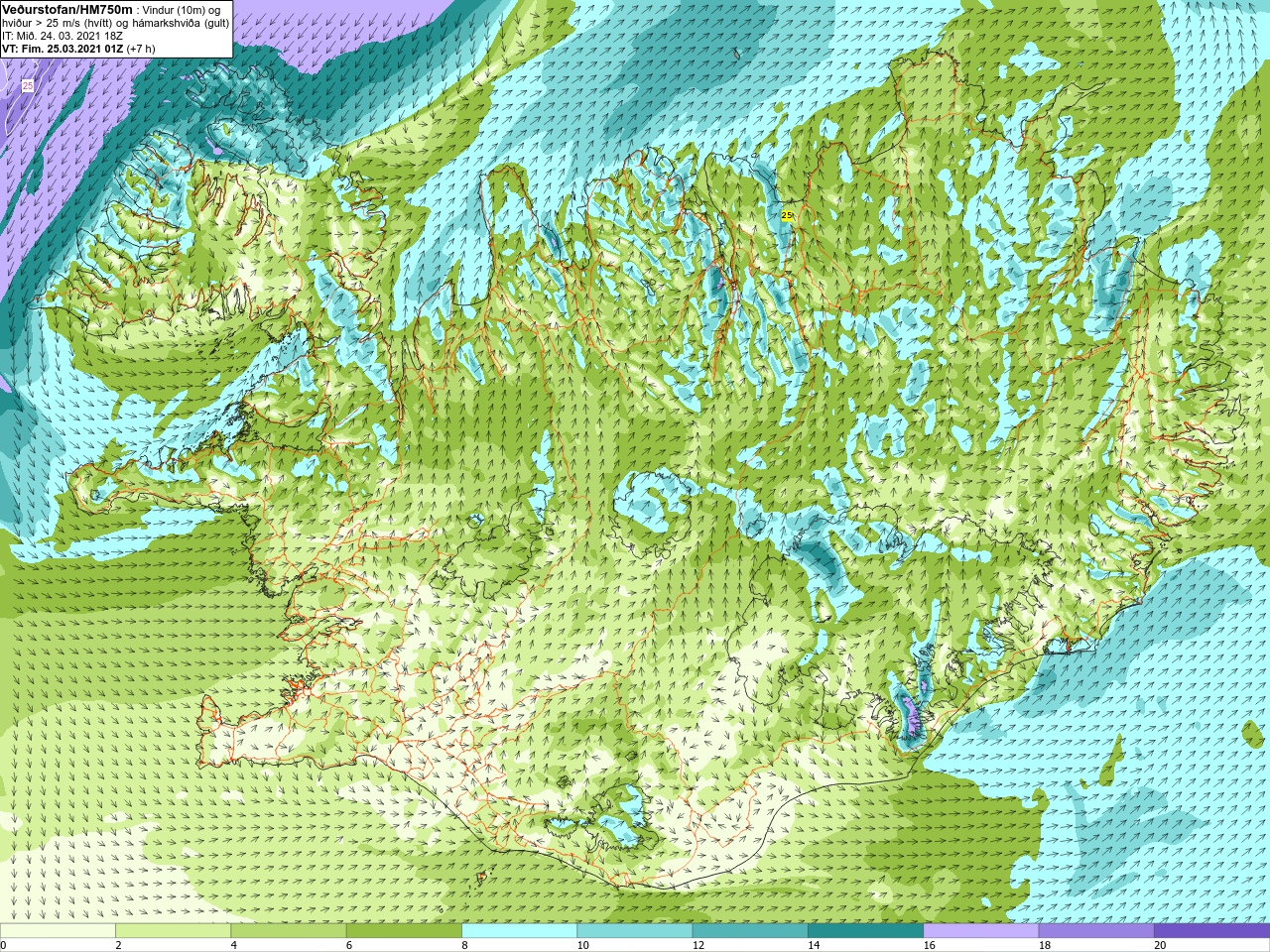Click the legend scale number '4'
The width and height of the screenshot is (1270, 952).
tap(234, 945)
